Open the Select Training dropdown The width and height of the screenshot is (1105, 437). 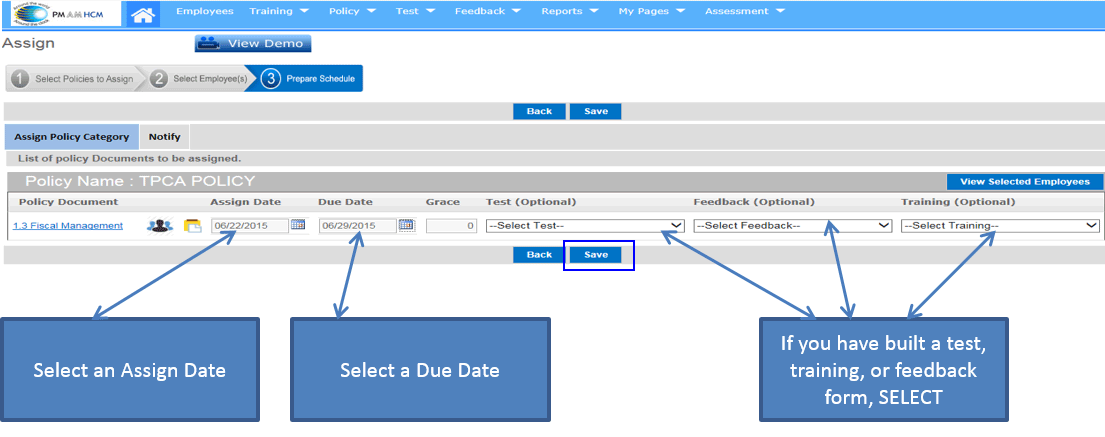[999, 226]
